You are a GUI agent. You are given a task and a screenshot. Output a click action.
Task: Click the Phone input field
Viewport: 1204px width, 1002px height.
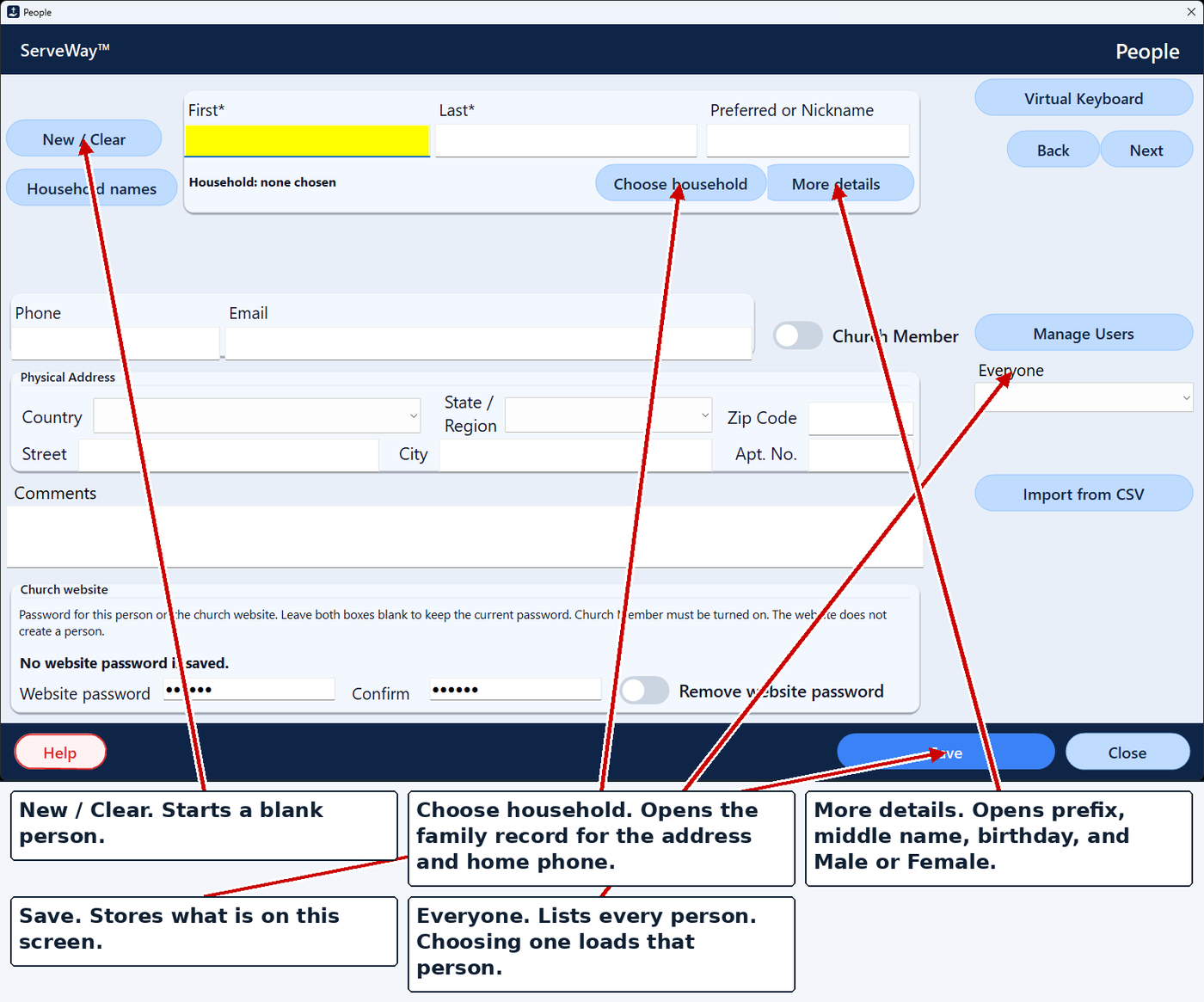tap(115, 343)
